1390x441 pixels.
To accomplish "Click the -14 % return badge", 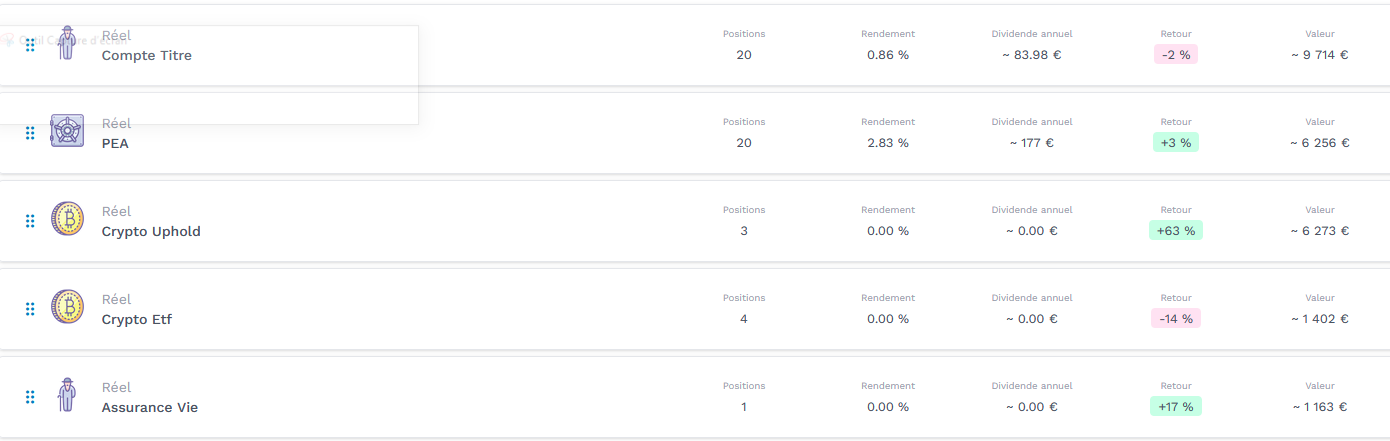I will [x=1176, y=319].
